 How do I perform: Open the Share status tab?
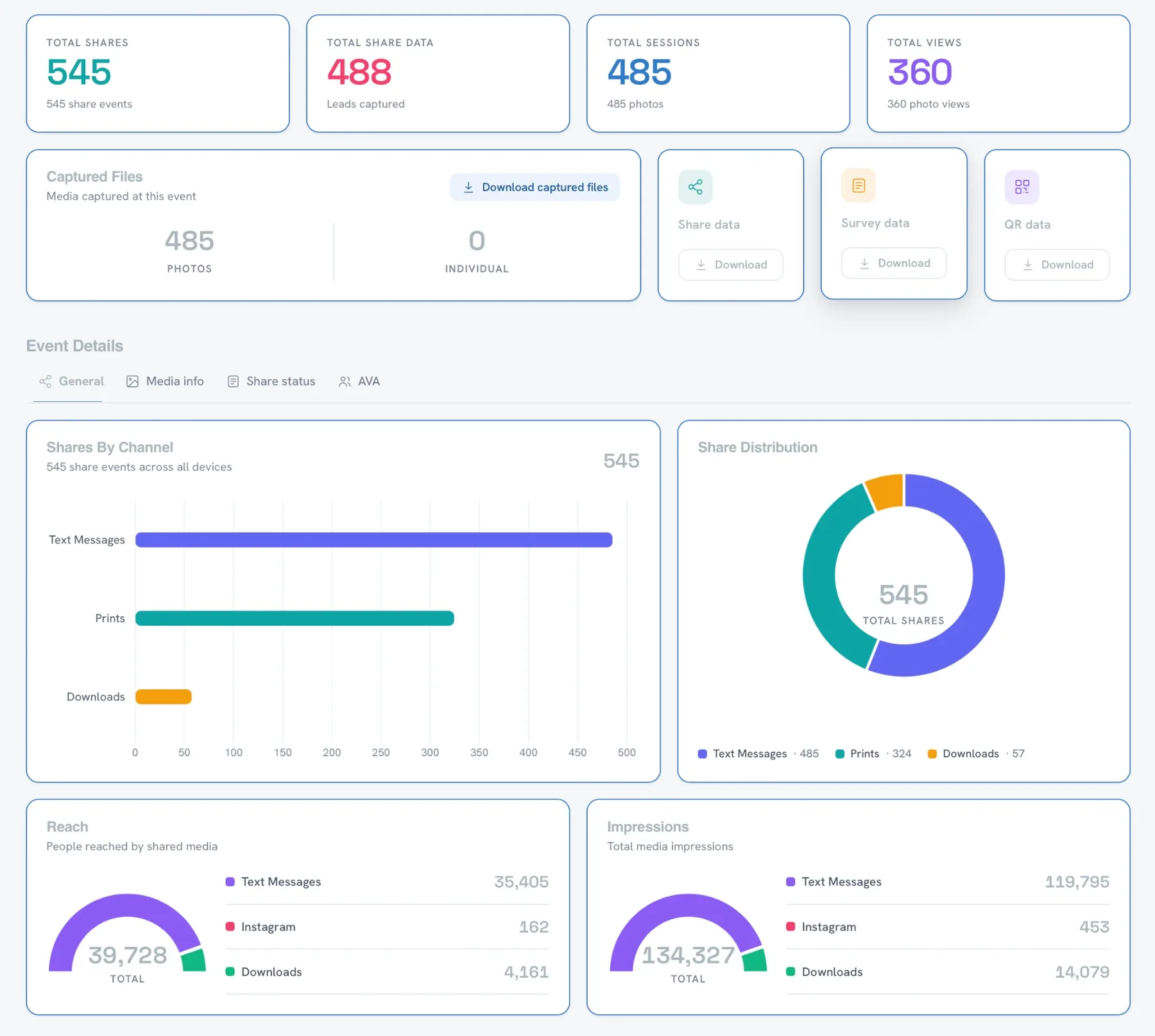[x=271, y=381]
